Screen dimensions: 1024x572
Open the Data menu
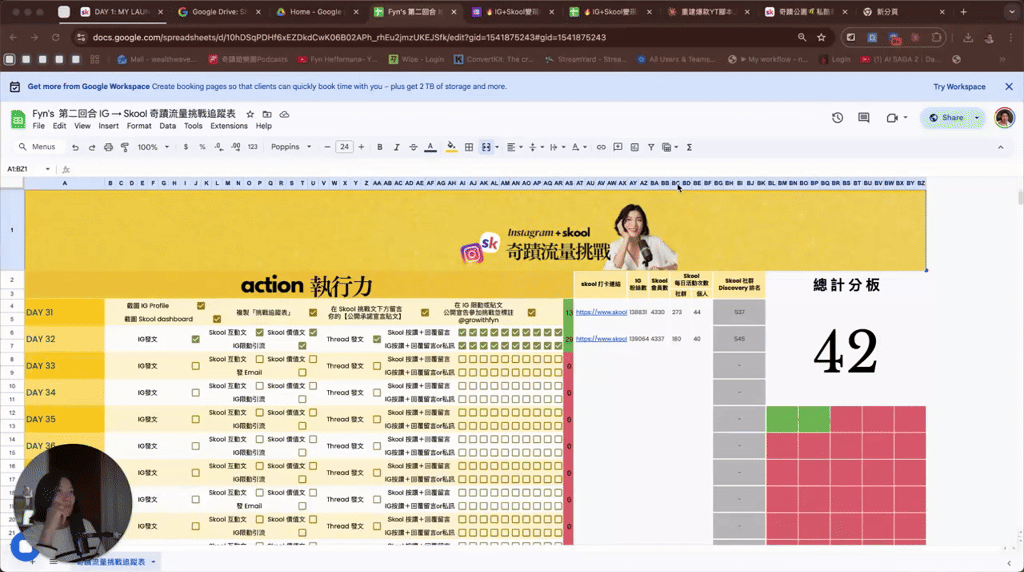coord(168,126)
